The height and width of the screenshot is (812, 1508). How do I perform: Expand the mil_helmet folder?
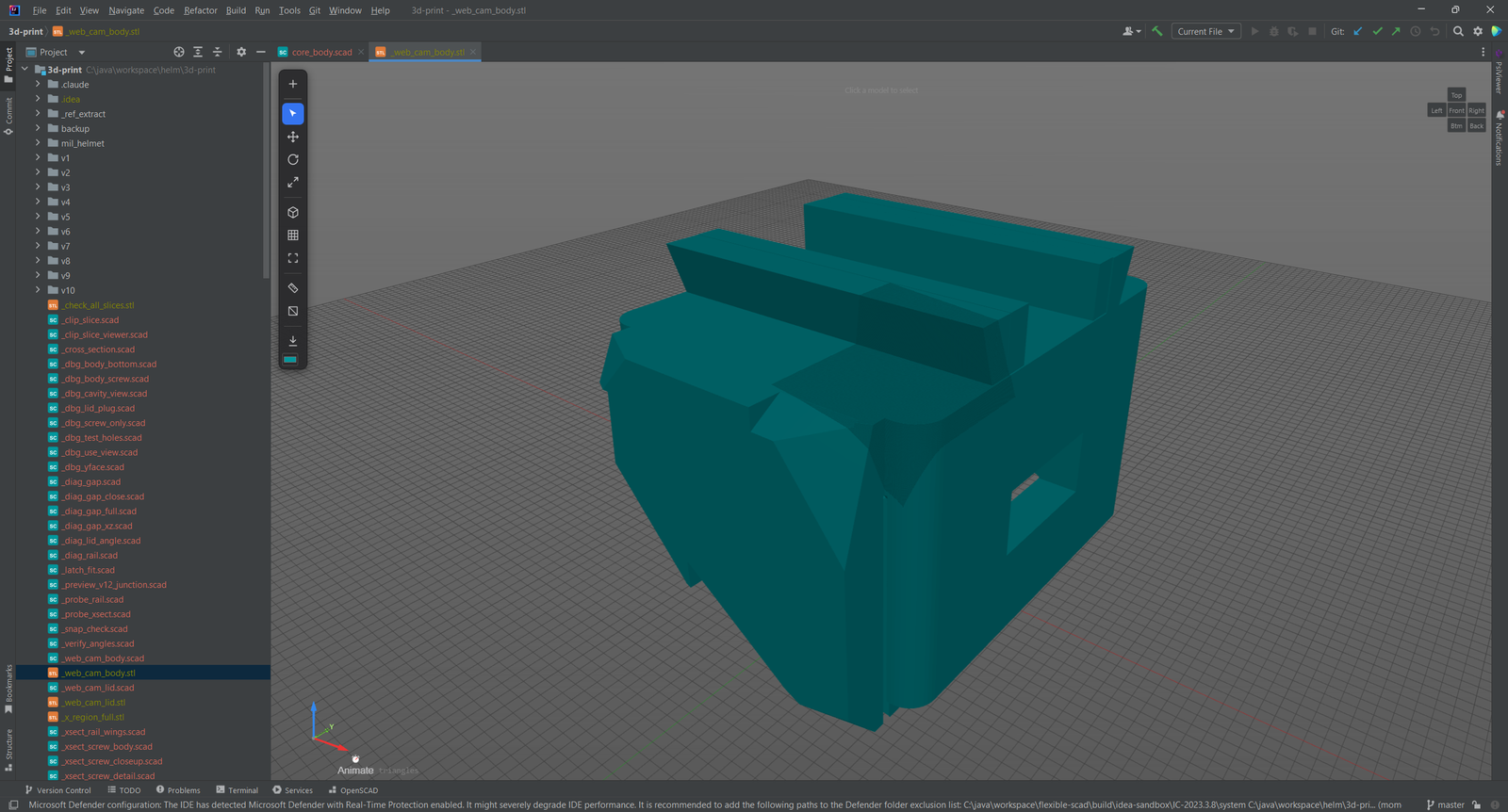click(38, 143)
